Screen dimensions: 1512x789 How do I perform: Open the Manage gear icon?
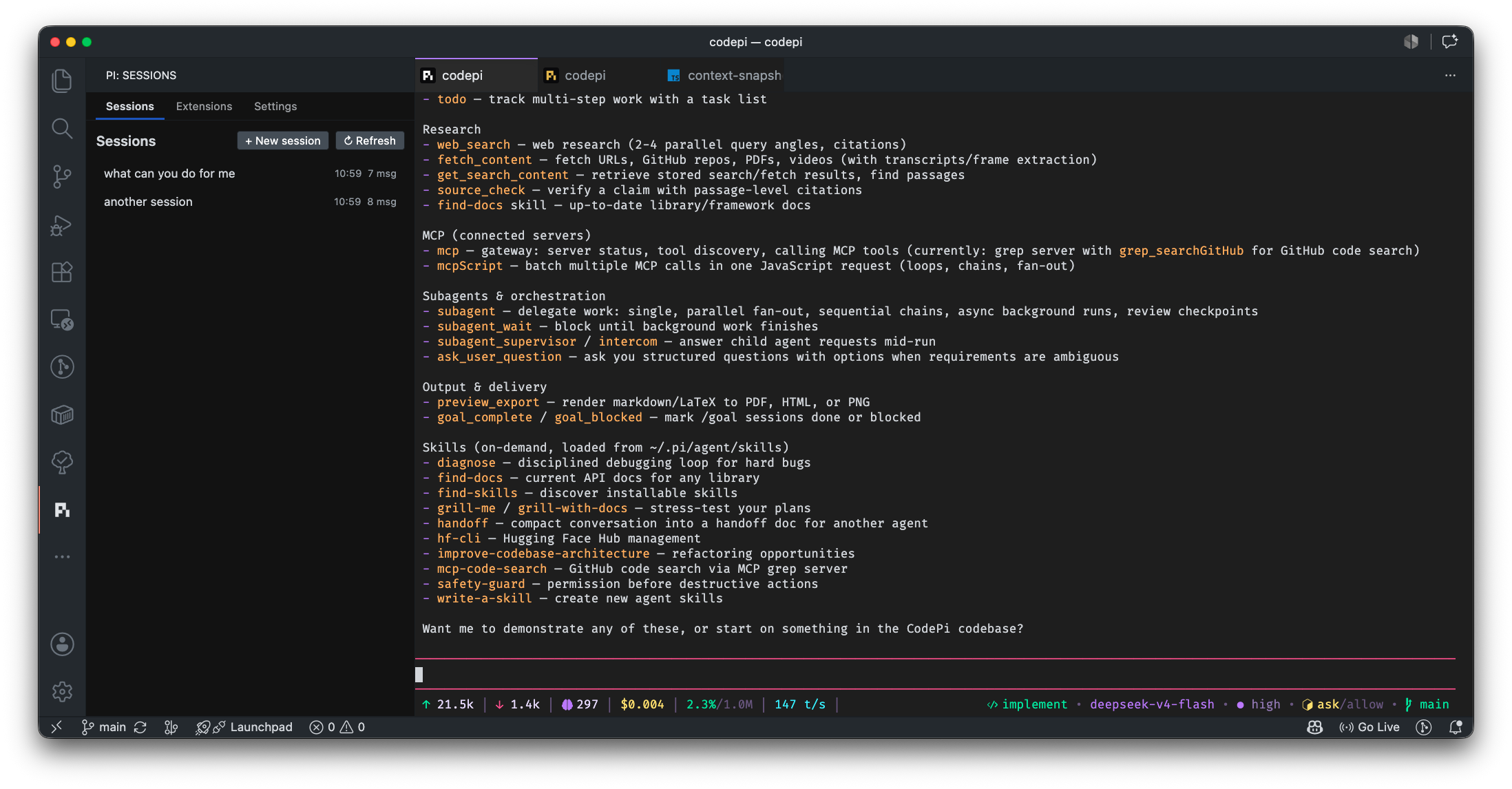(62, 691)
